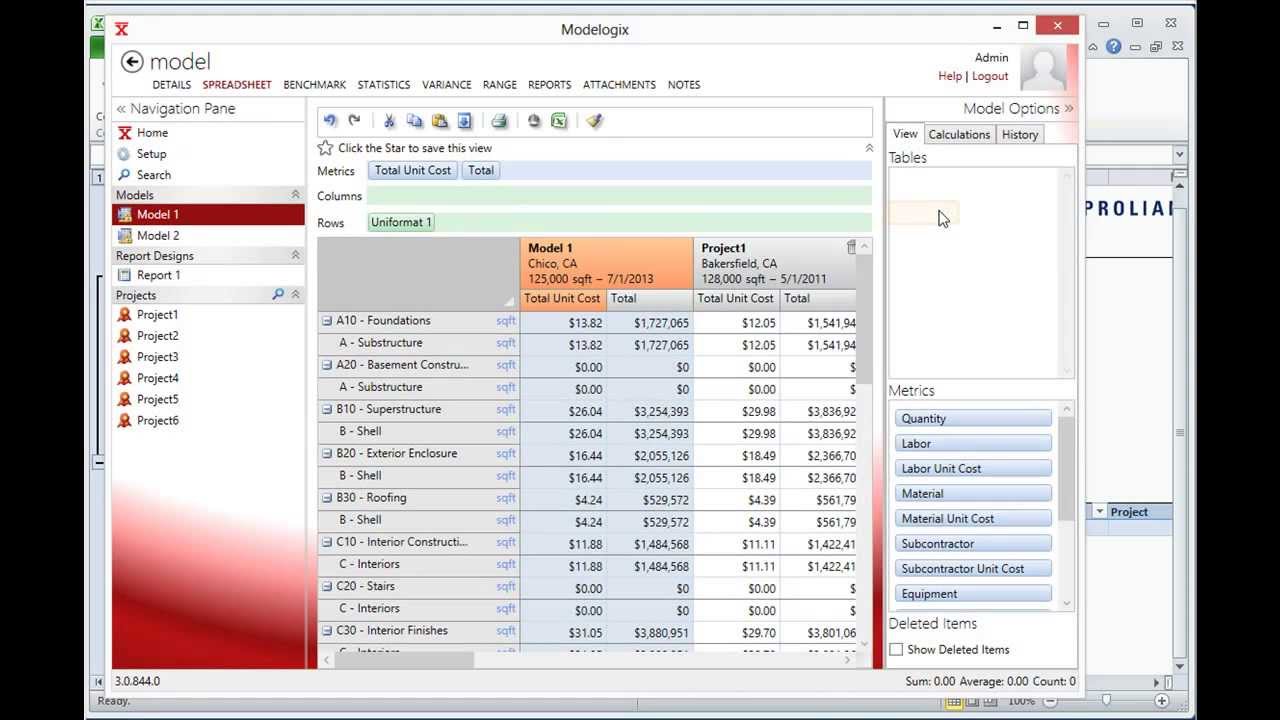Open the DETAILS tab
Viewport: 1280px width, 720px height.
[x=171, y=85]
